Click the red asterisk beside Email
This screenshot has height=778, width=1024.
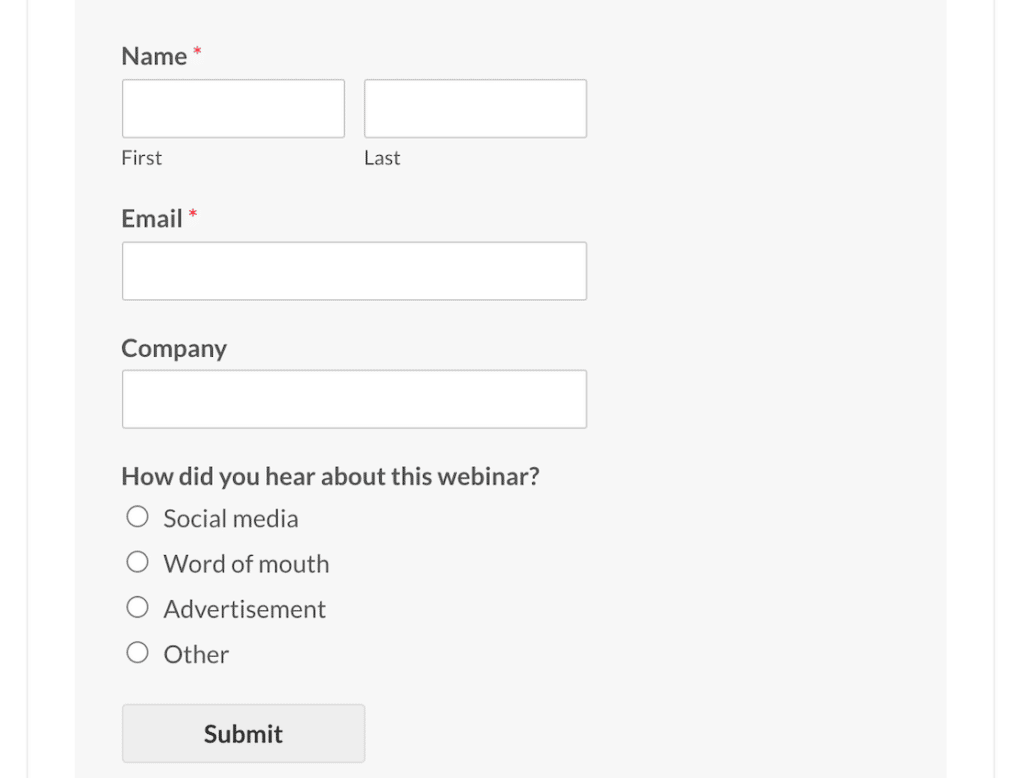(x=193, y=214)
